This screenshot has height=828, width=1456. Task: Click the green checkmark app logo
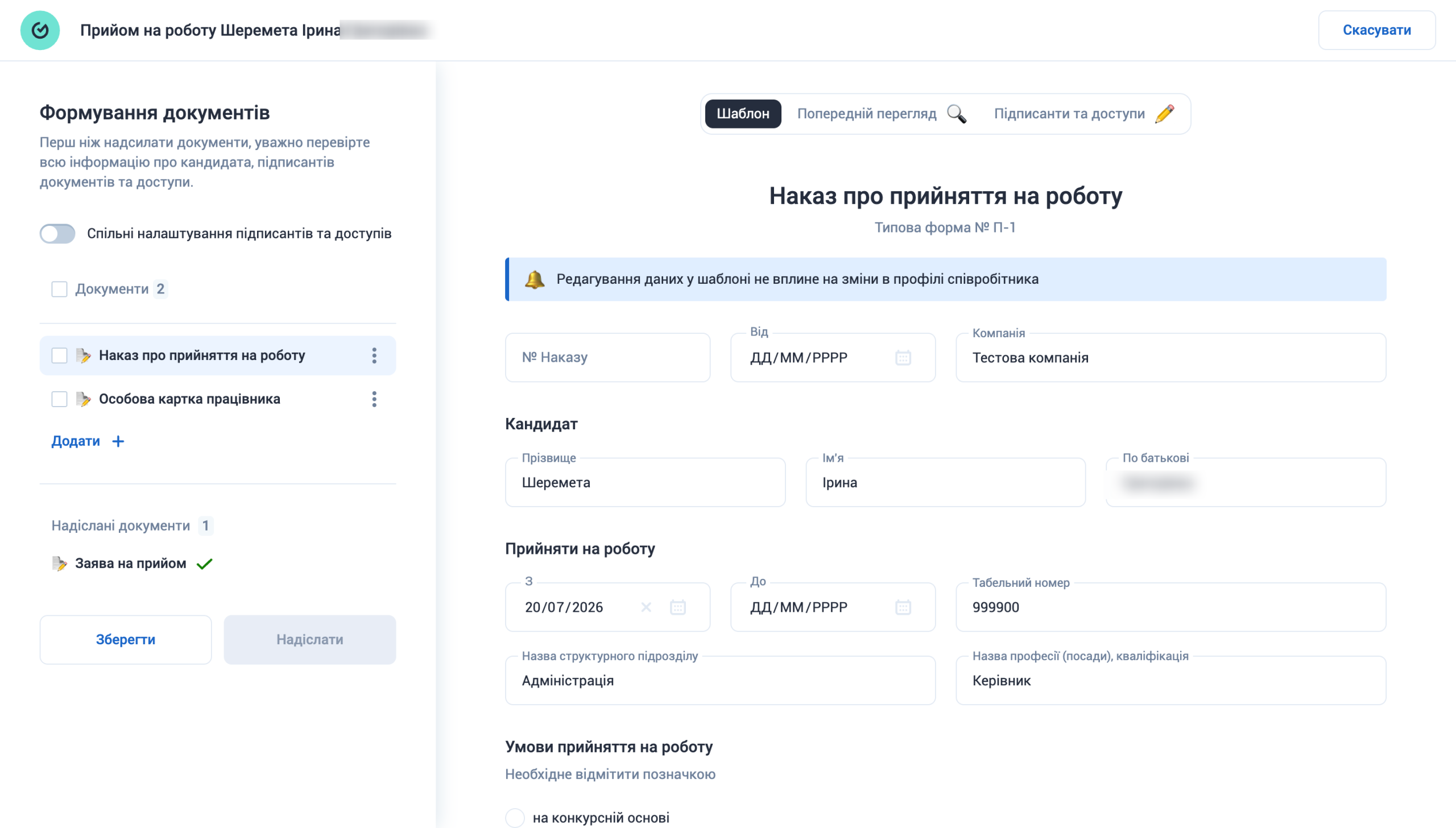40,30
